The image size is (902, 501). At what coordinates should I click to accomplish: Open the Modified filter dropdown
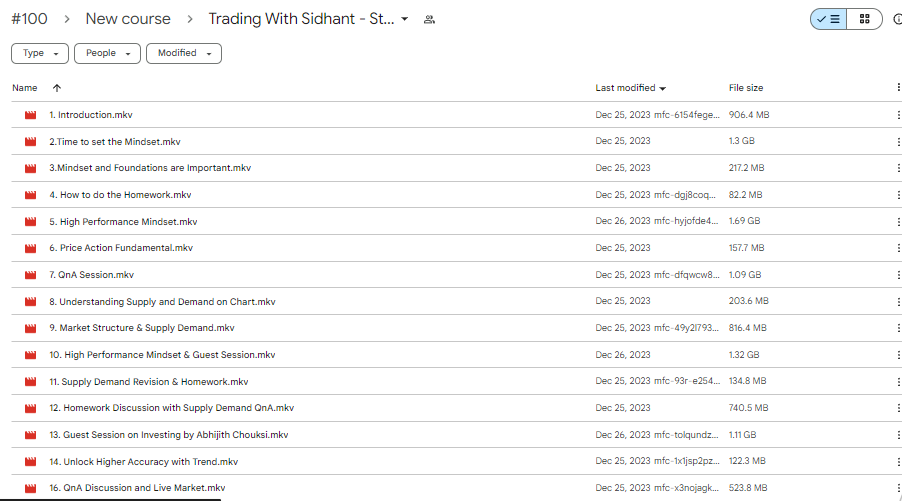coord(183,53)
